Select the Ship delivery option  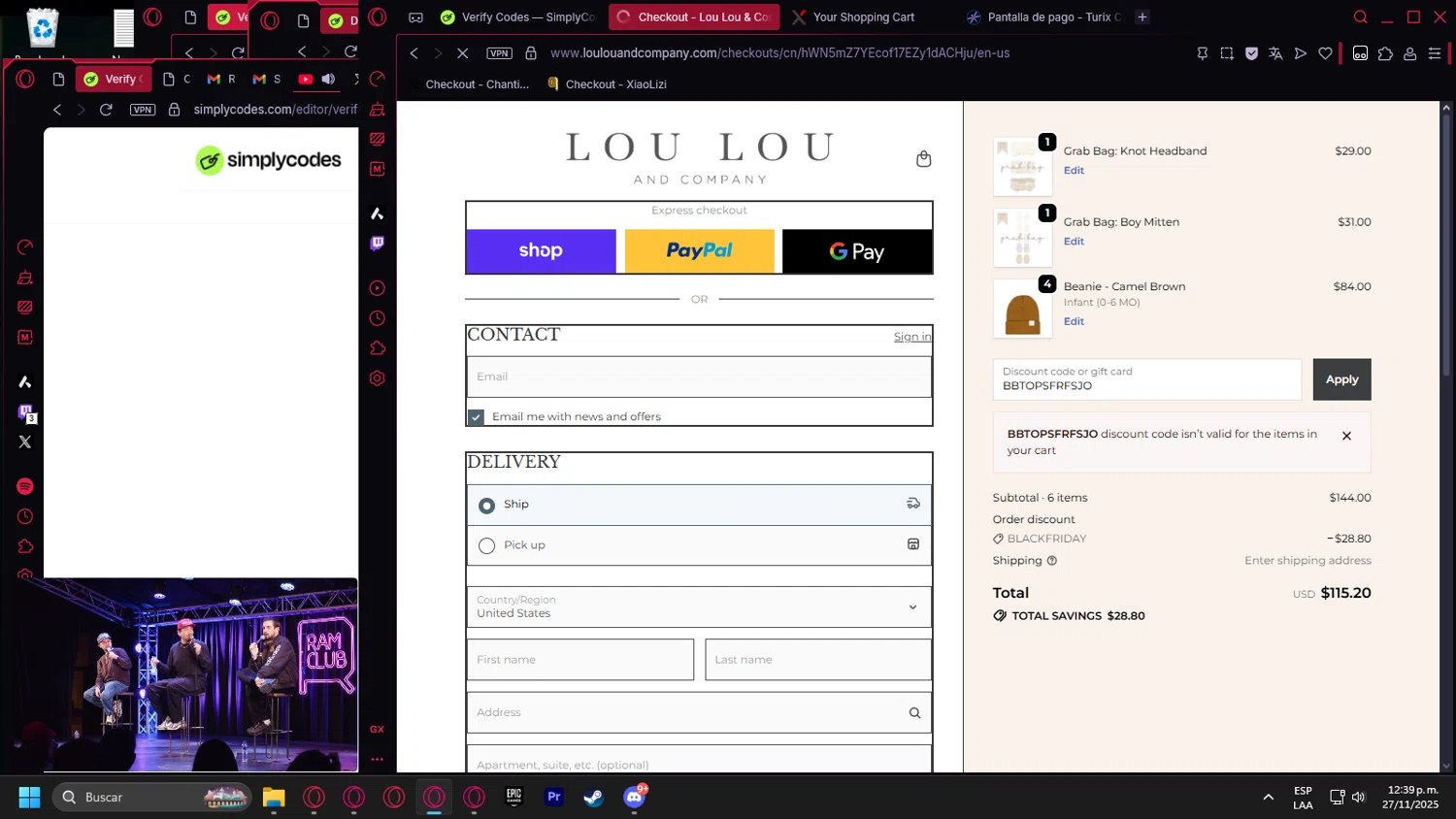pos(699,505)
